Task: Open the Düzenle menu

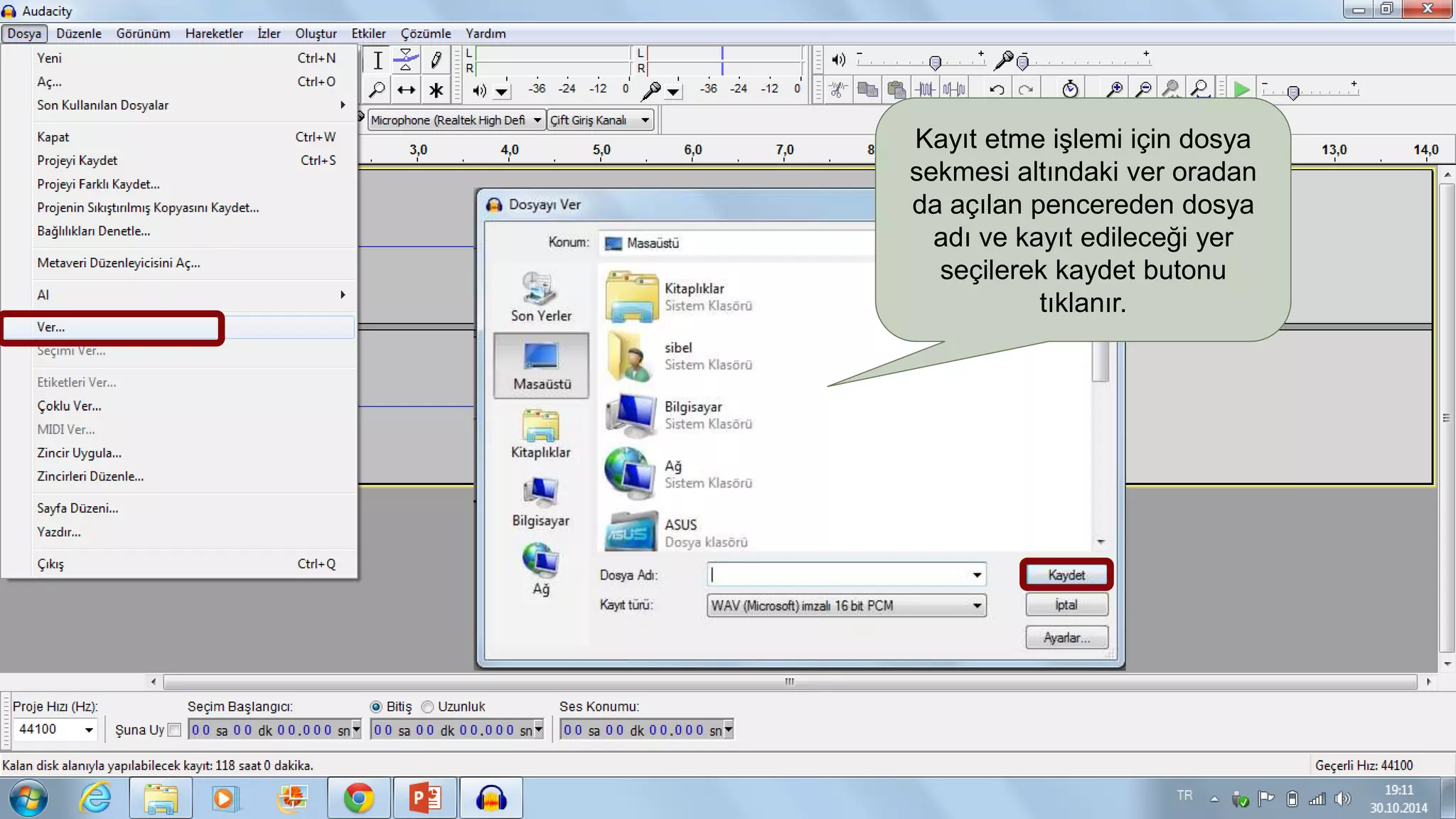Action: [x=79, y=33]
